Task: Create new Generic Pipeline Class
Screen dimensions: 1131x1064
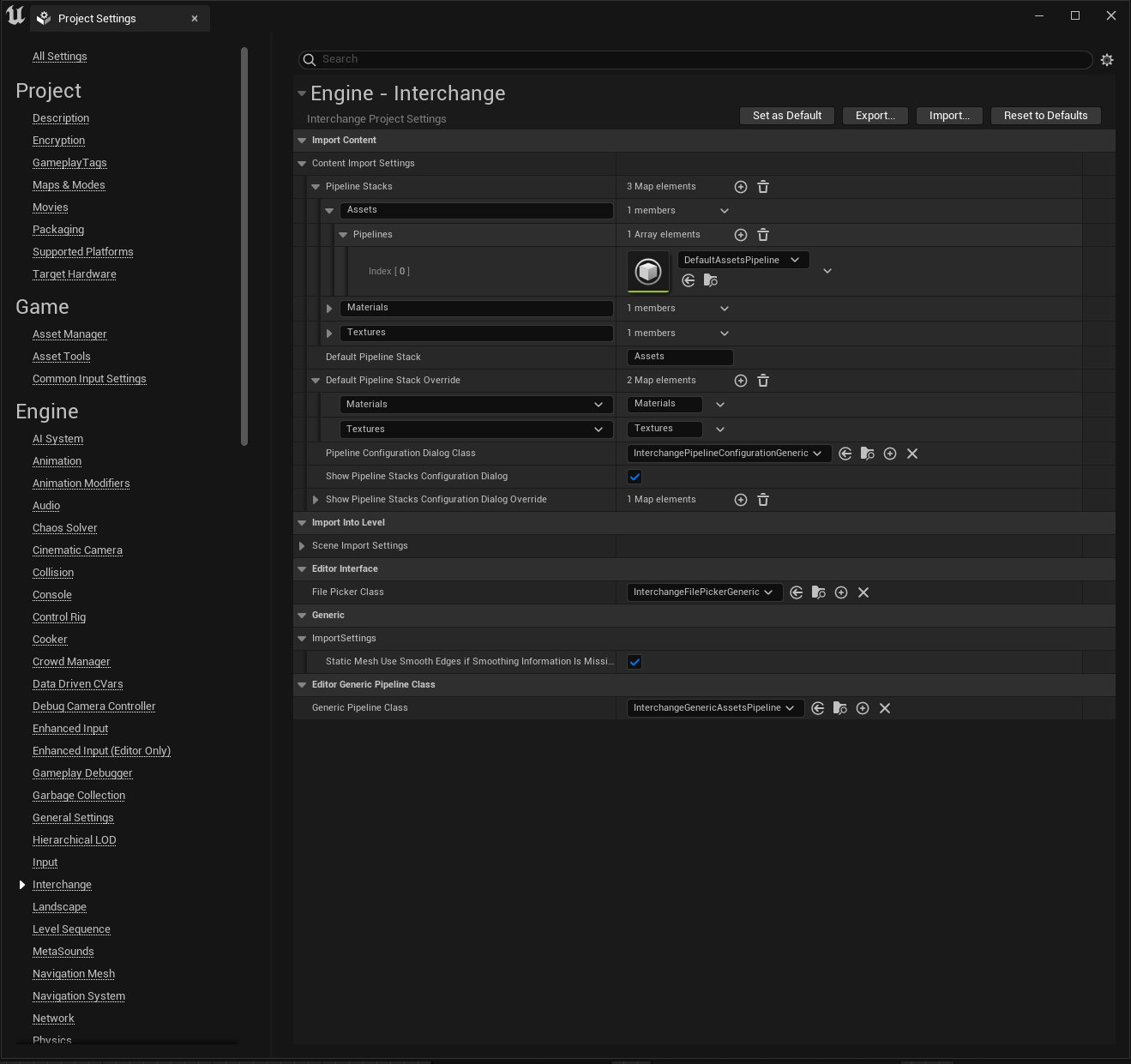Action: click(x=863, y=708)
